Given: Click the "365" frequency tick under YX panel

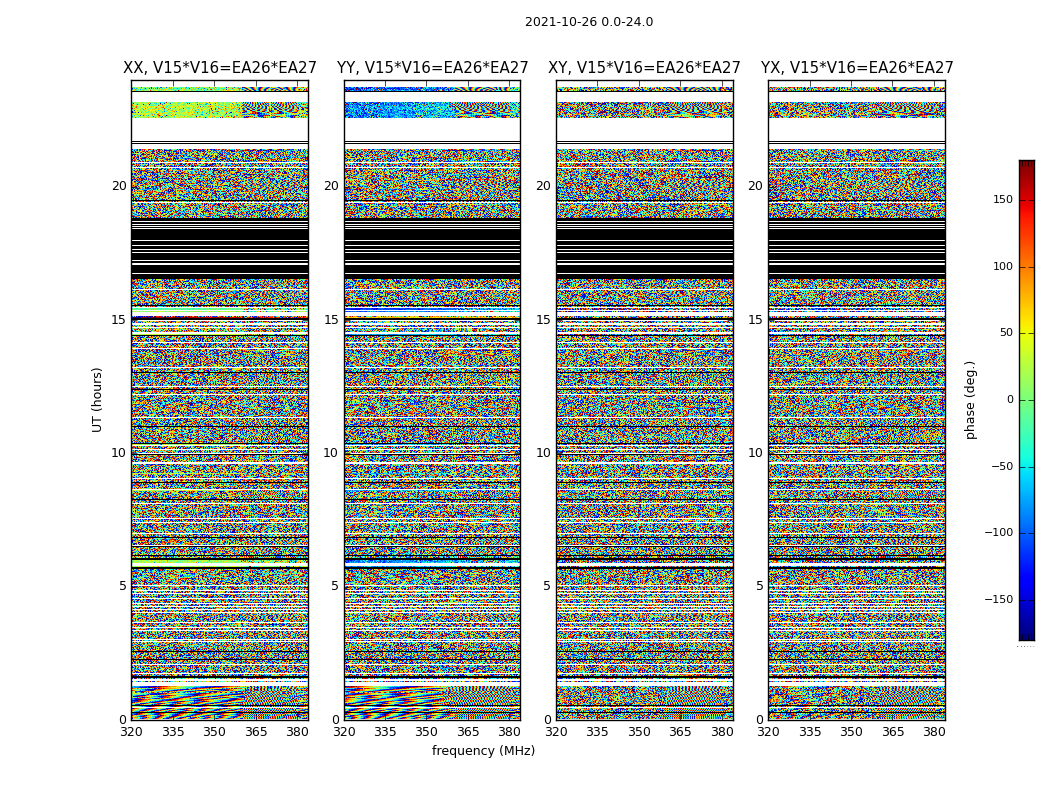Looking at the screenshot, I should point(893,732).
